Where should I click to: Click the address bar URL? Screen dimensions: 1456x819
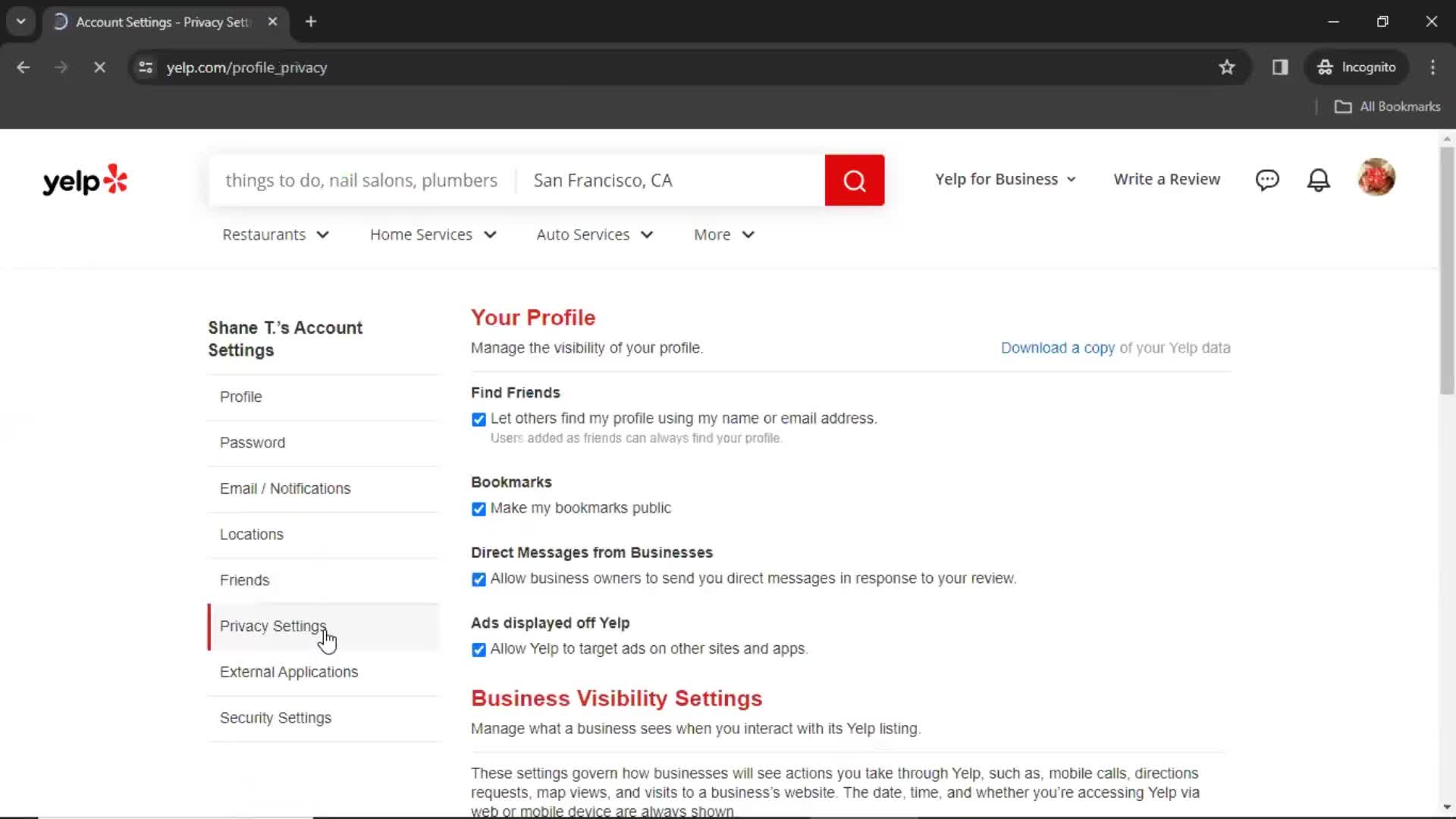pyautogui.click(x=246, y=67)
